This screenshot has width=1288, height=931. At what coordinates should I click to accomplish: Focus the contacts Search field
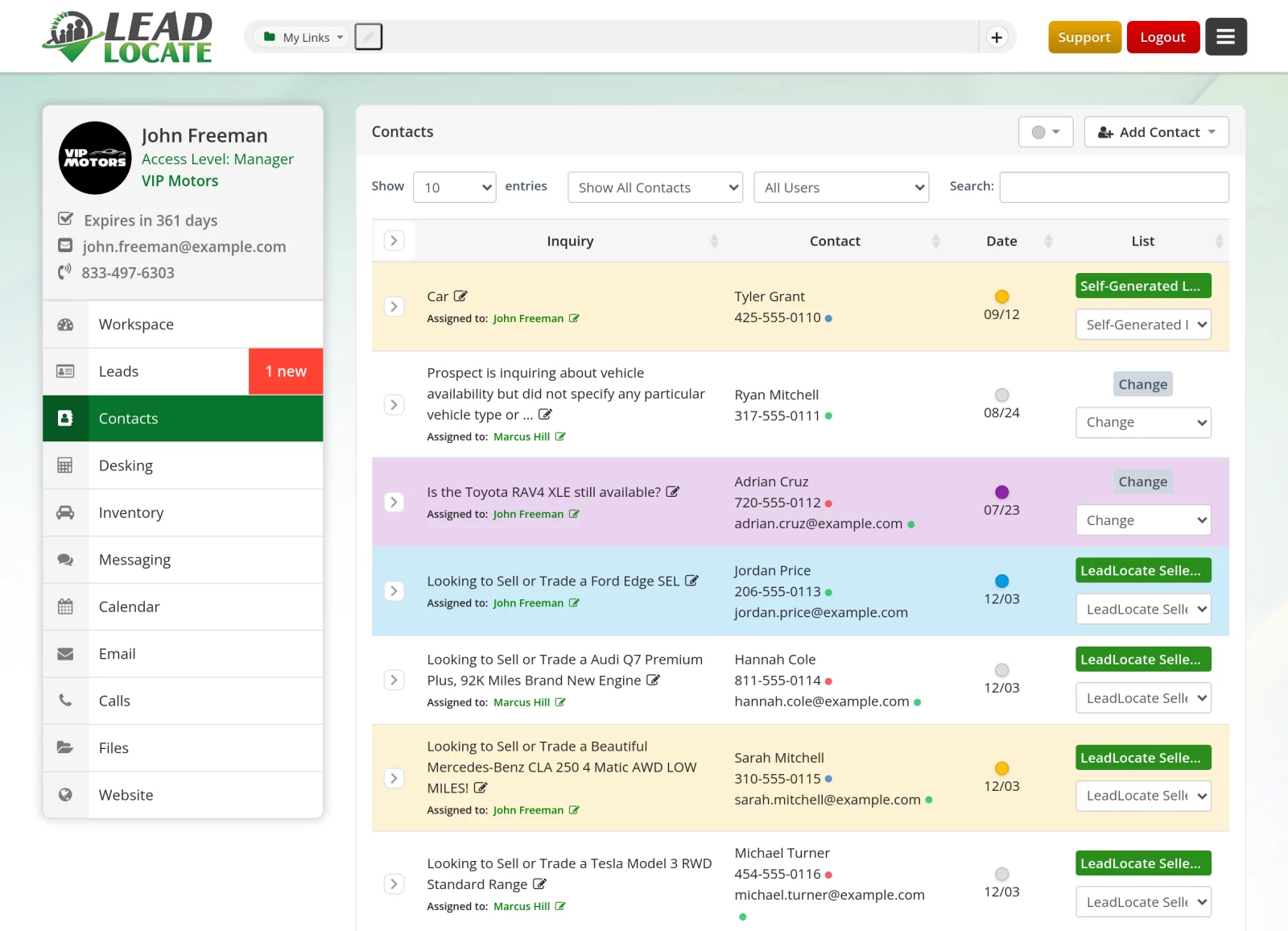tap(1114, 187)
